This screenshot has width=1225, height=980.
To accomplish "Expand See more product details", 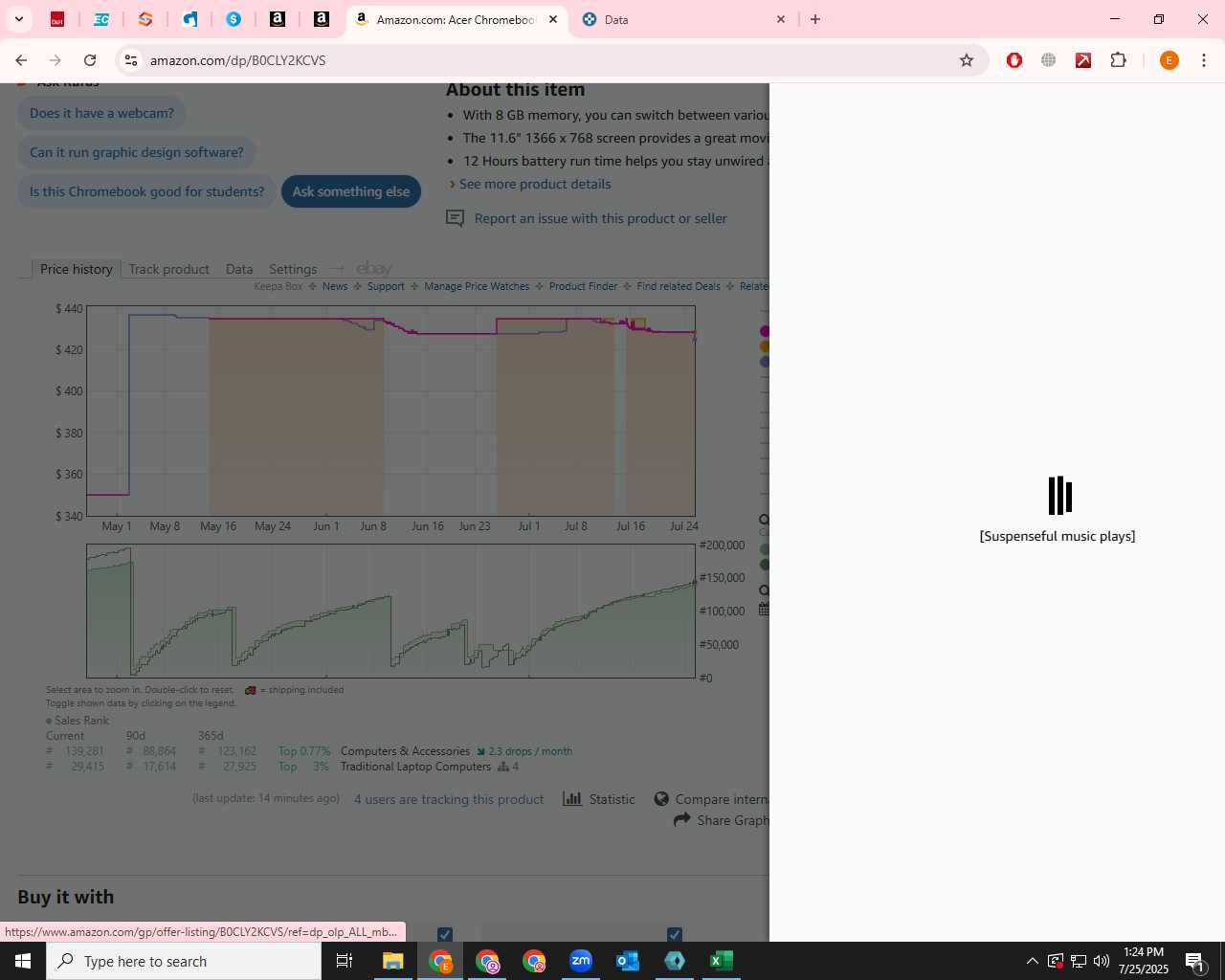I will pos(535,184).
